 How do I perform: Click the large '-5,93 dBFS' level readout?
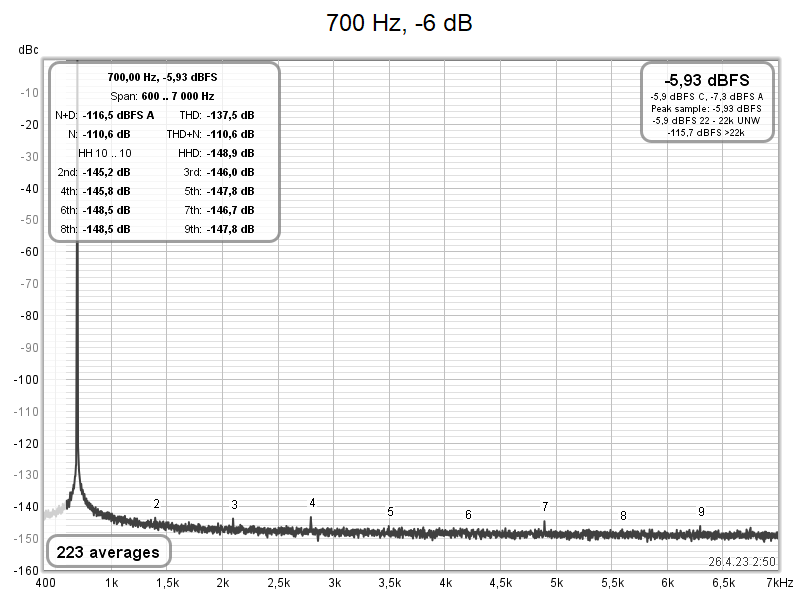707,80
